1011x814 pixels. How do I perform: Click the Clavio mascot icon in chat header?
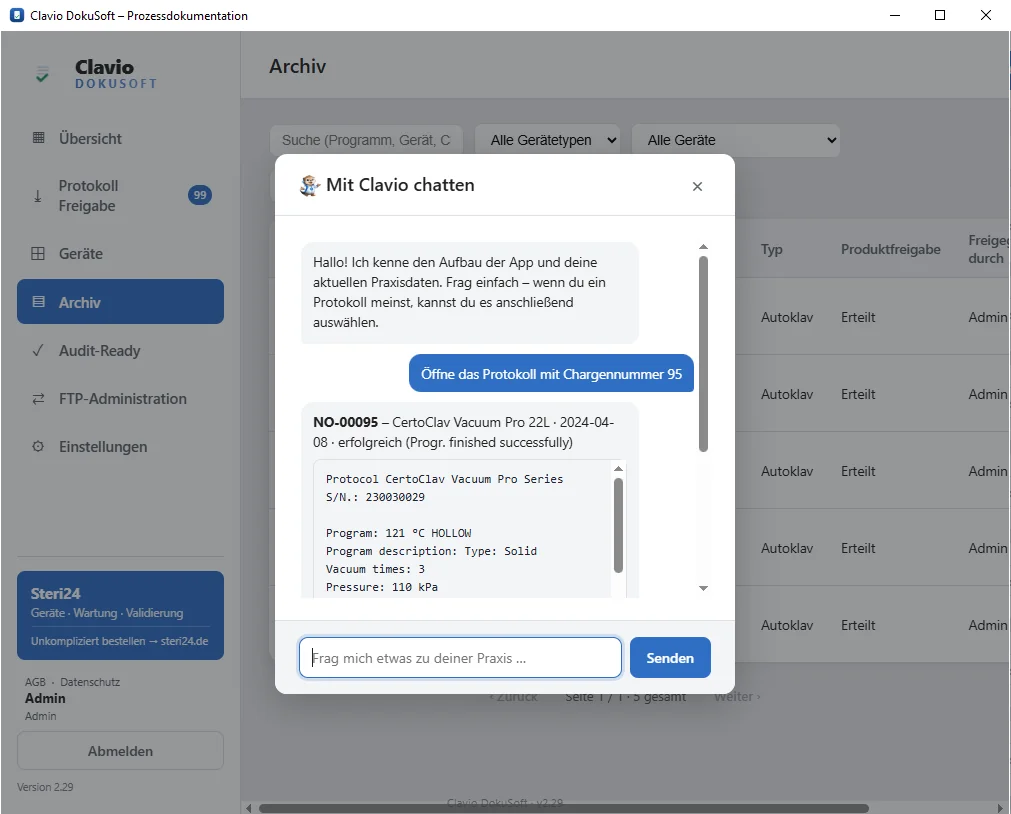click(309, 185)
